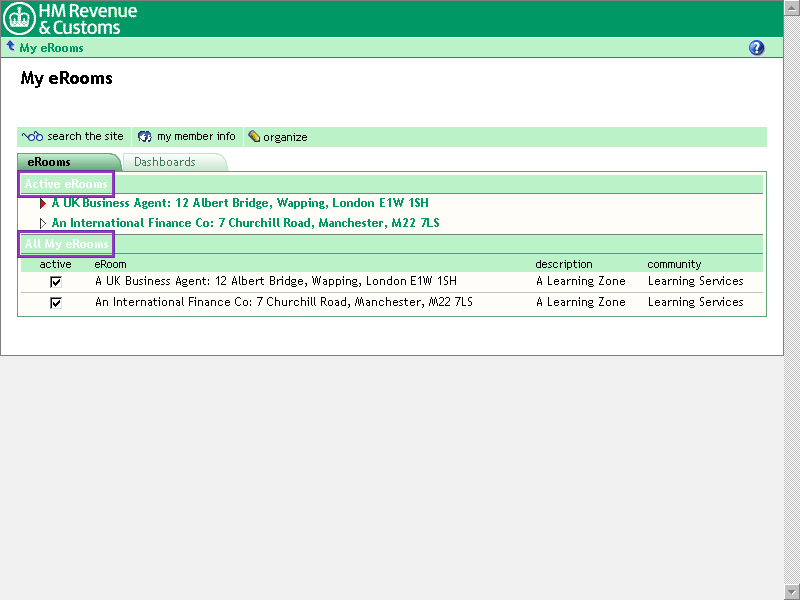Click the help question mark icon
This screenshot has width=800, height=600.
click(756, 48)
